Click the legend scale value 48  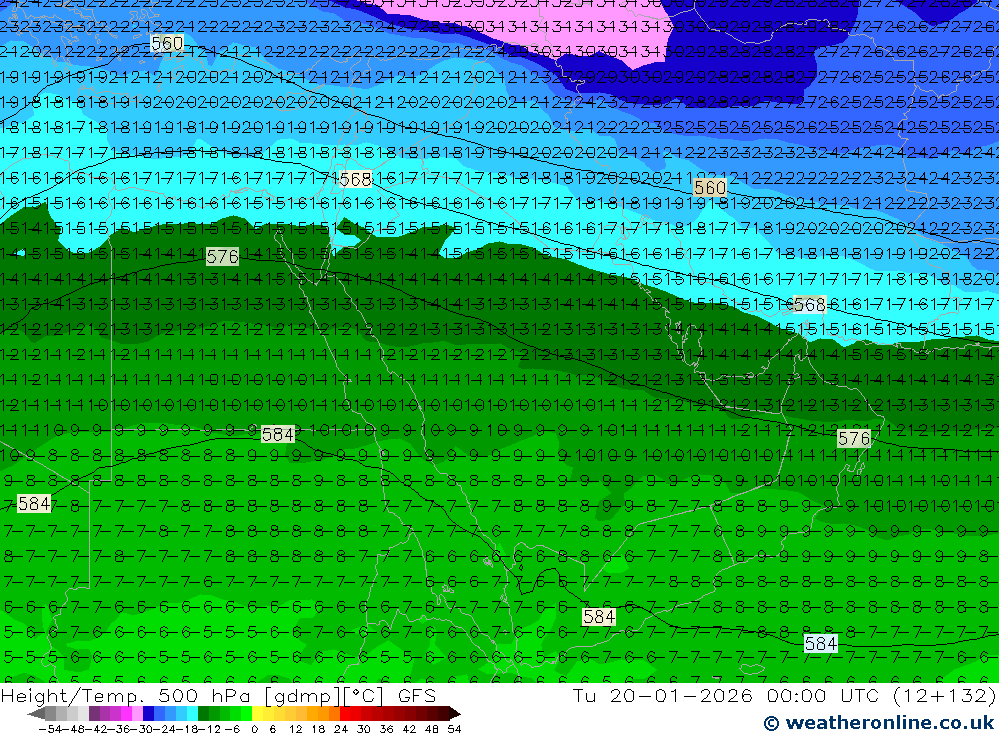[x=431, y=729]
